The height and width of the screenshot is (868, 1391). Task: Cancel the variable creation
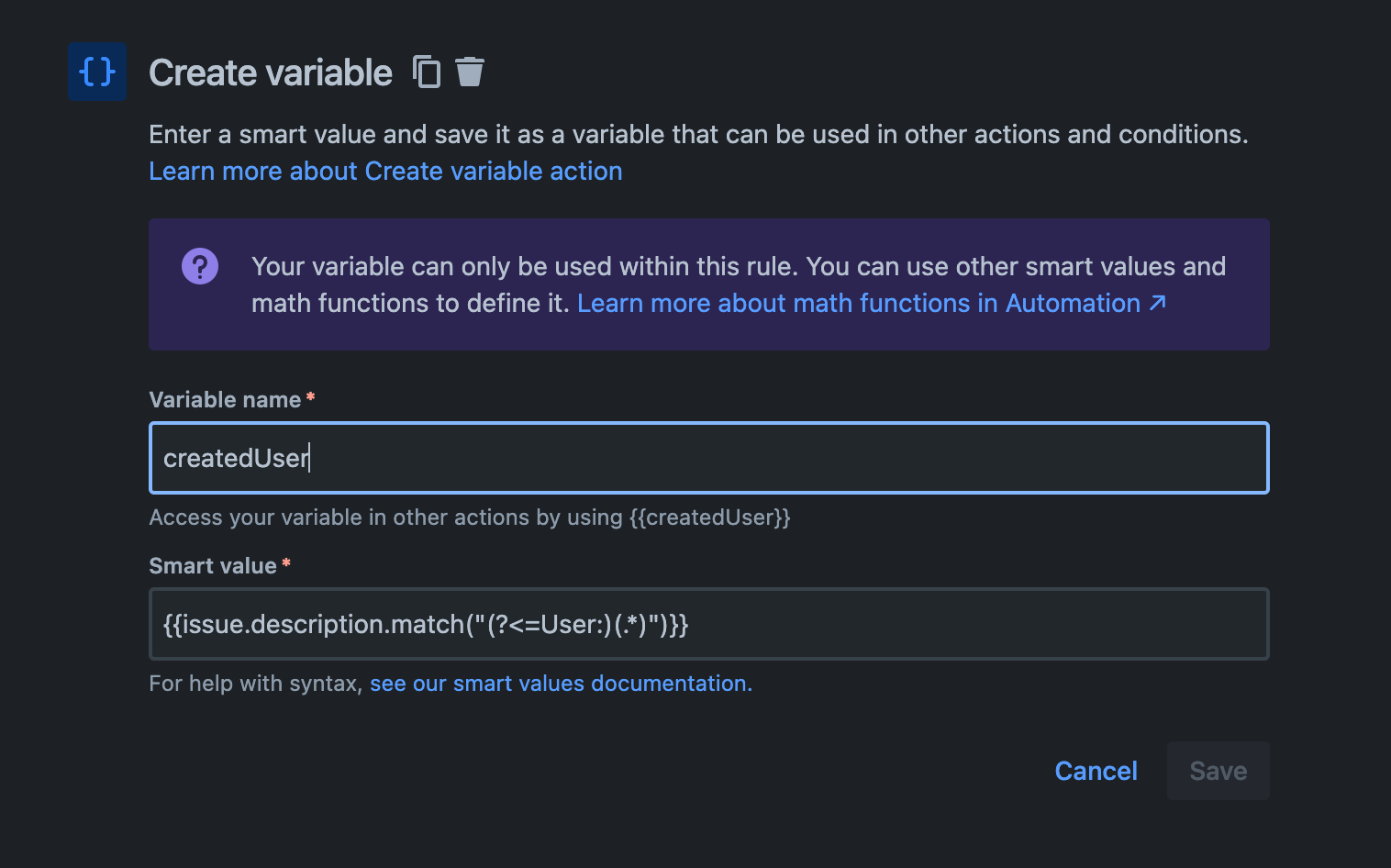(x=1096, y=771)
